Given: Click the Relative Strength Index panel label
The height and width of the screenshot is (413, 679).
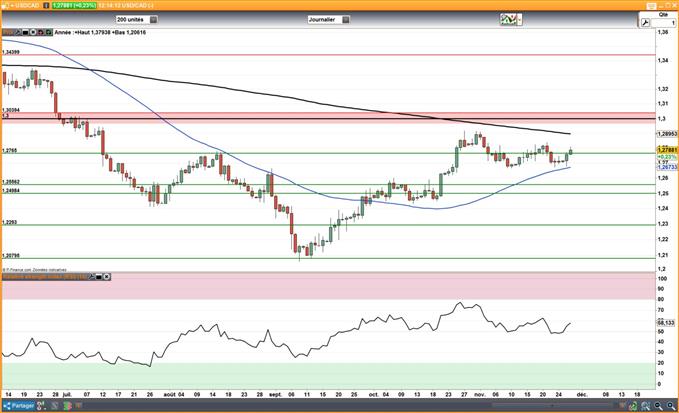Looking at the screenshot, I should [45, 276].
